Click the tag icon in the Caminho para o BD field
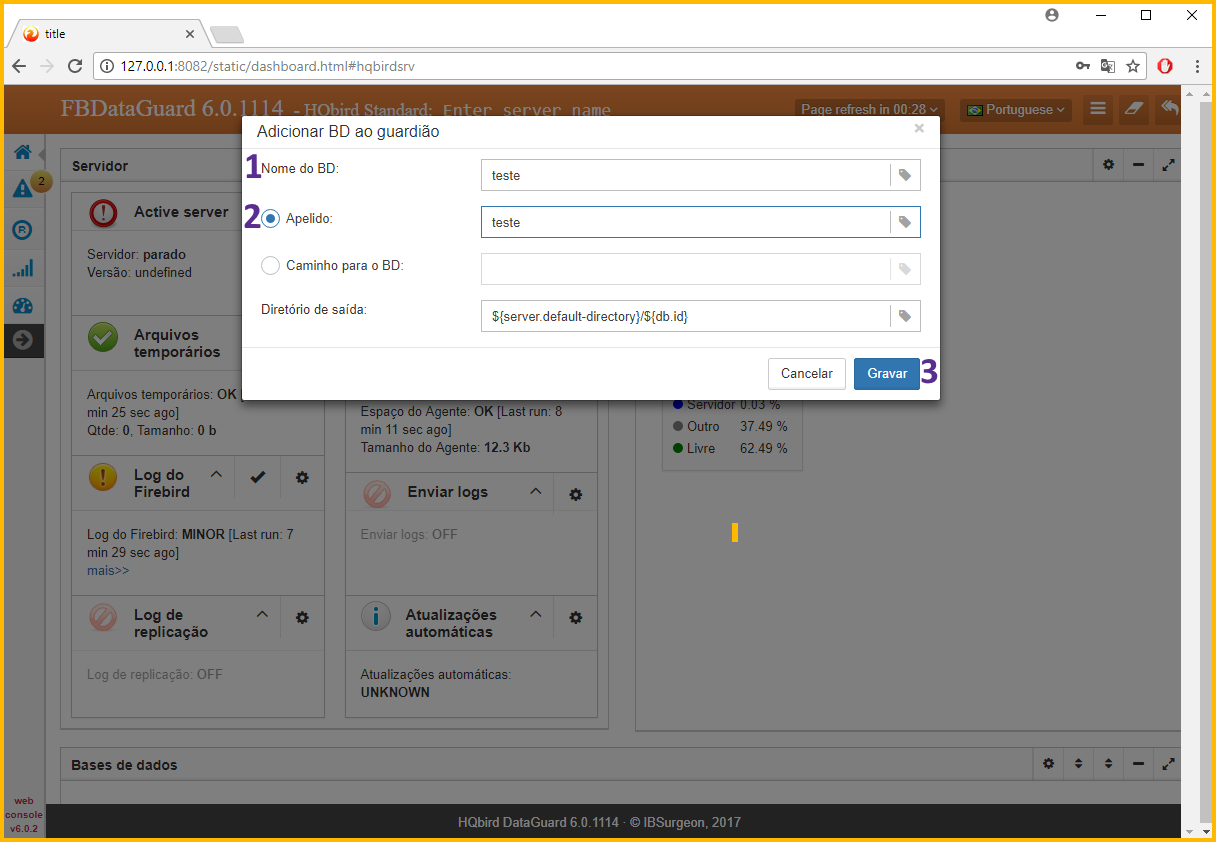This screenshot has height=842, width=1216. (x=905, y=269)
